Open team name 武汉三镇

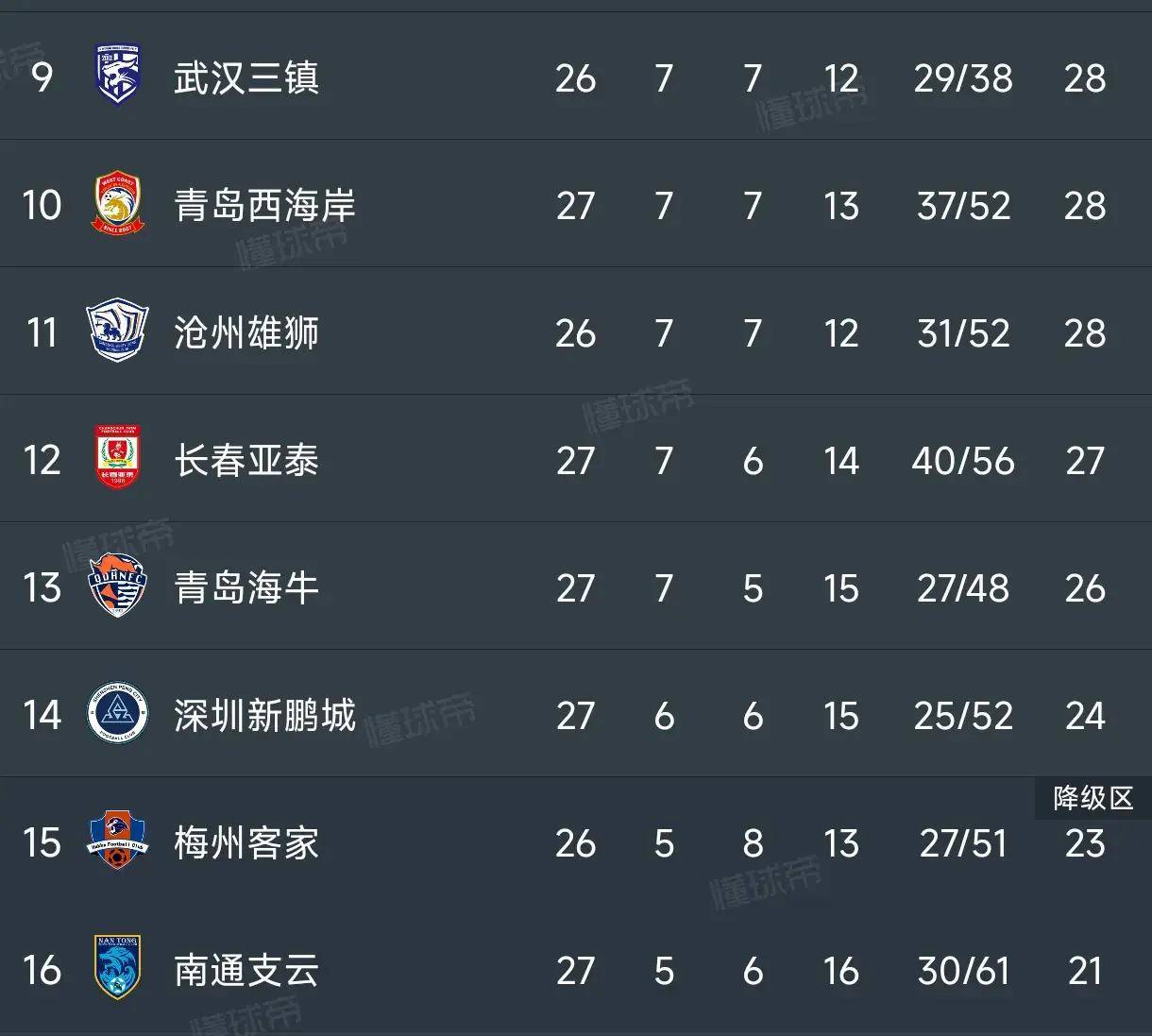246,77
